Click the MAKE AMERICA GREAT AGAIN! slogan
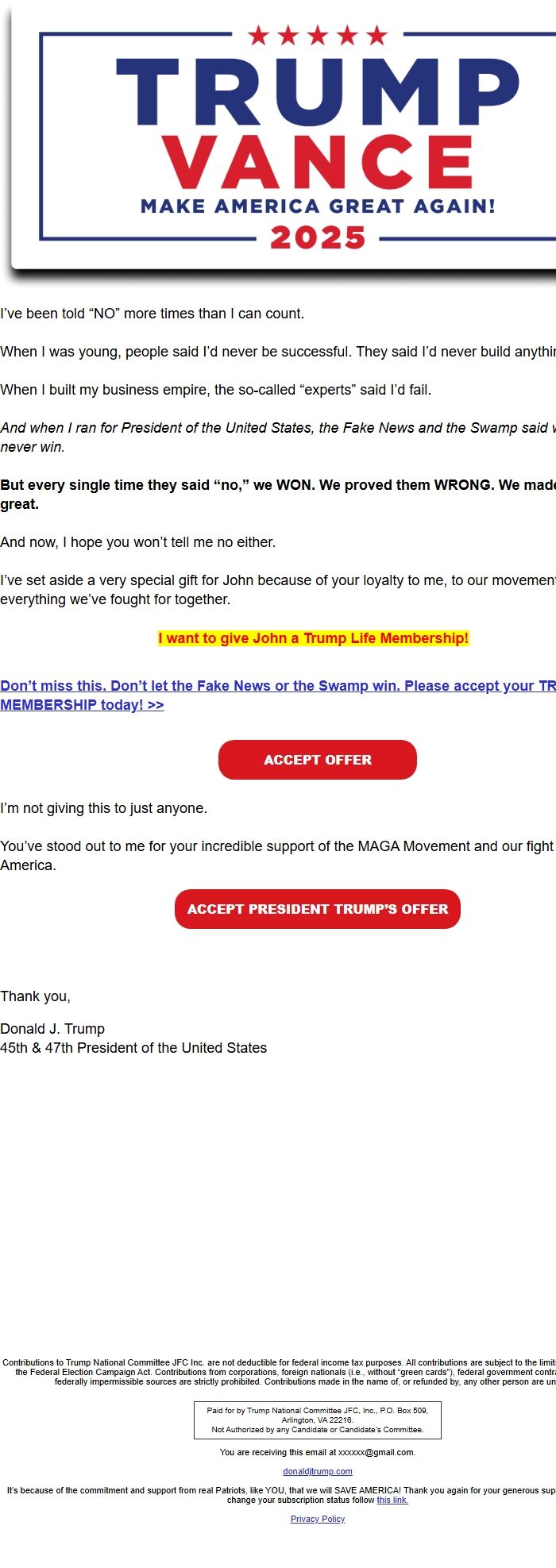556x1568 pixels. click(318, 206)
